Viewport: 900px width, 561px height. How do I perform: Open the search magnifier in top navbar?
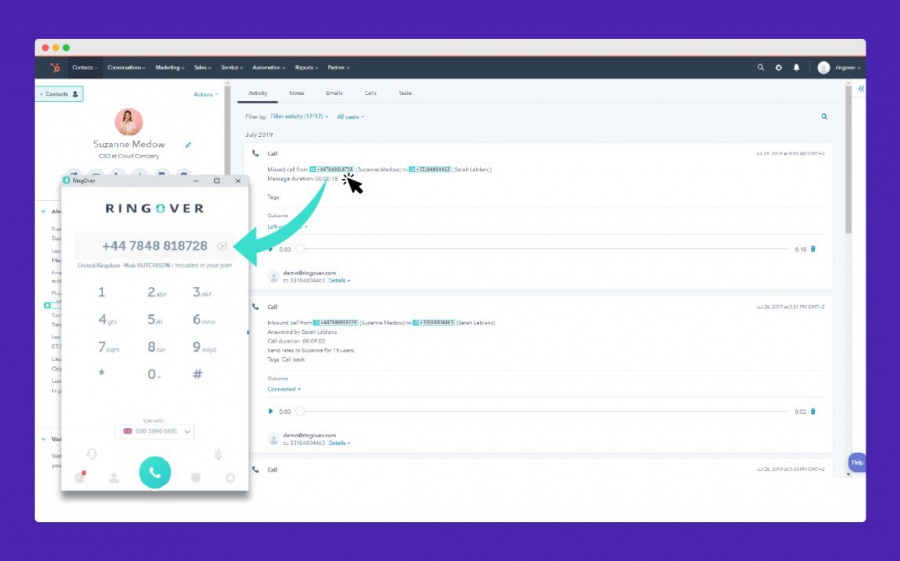(761, 67)
